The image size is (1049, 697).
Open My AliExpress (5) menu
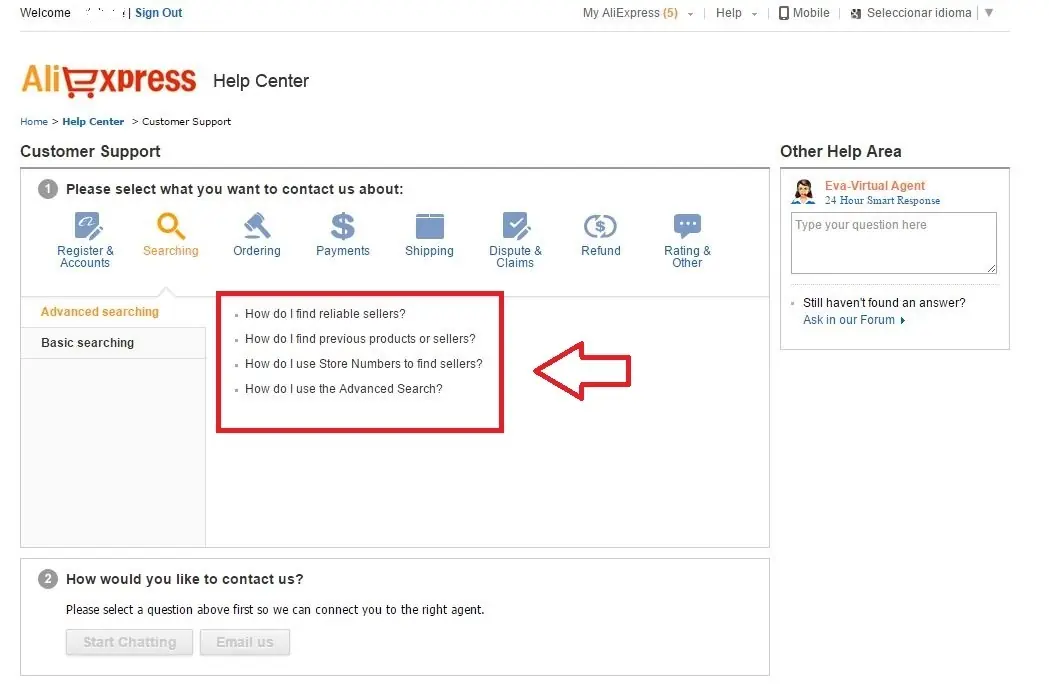tap(630, 13)
